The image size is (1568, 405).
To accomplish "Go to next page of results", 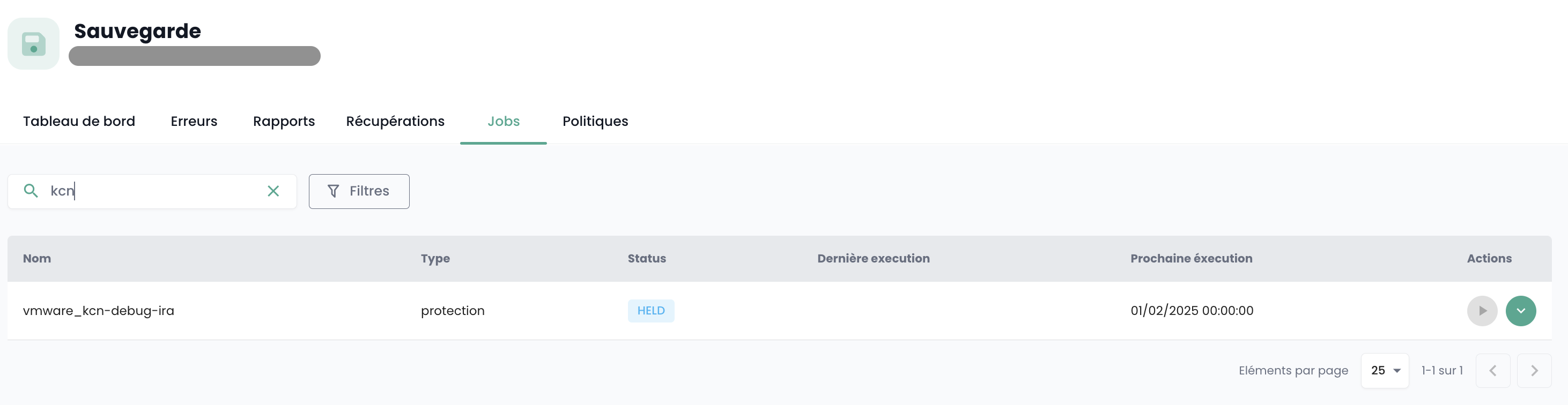I will click(x=1533, y=370).
